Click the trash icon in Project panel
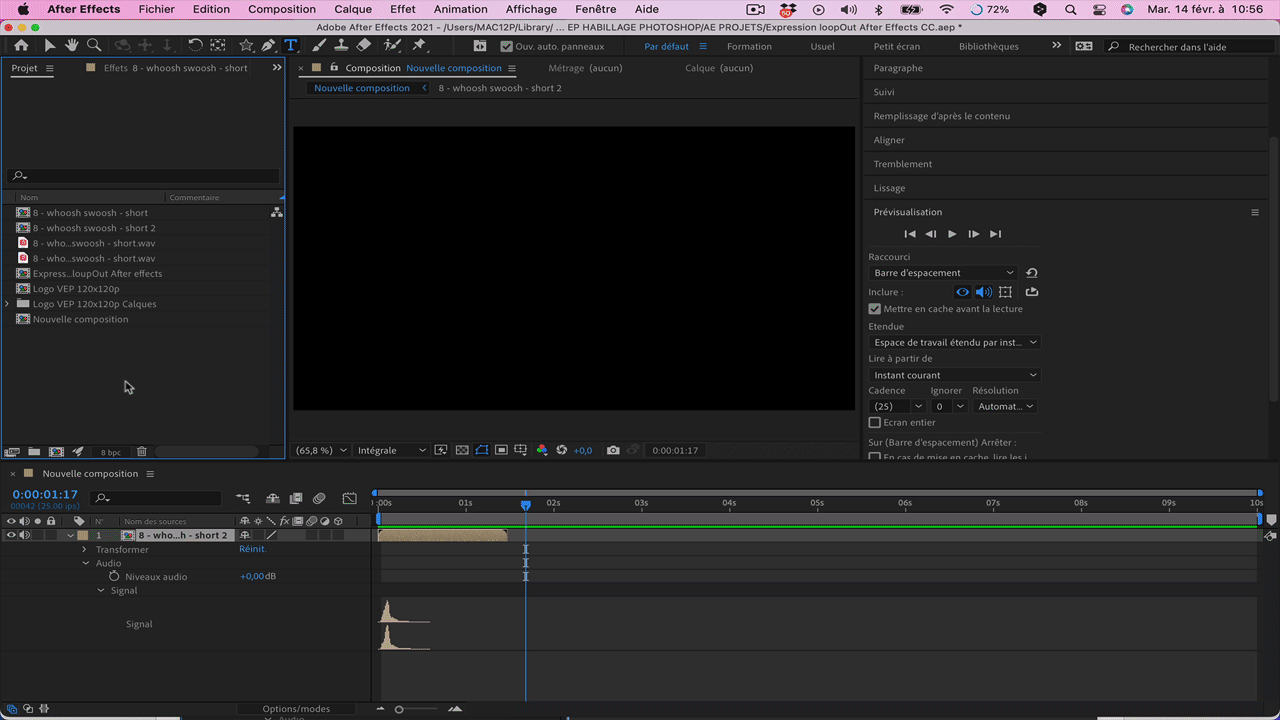The height and width of the screenshot is (720, 1280). coord(142,452)
